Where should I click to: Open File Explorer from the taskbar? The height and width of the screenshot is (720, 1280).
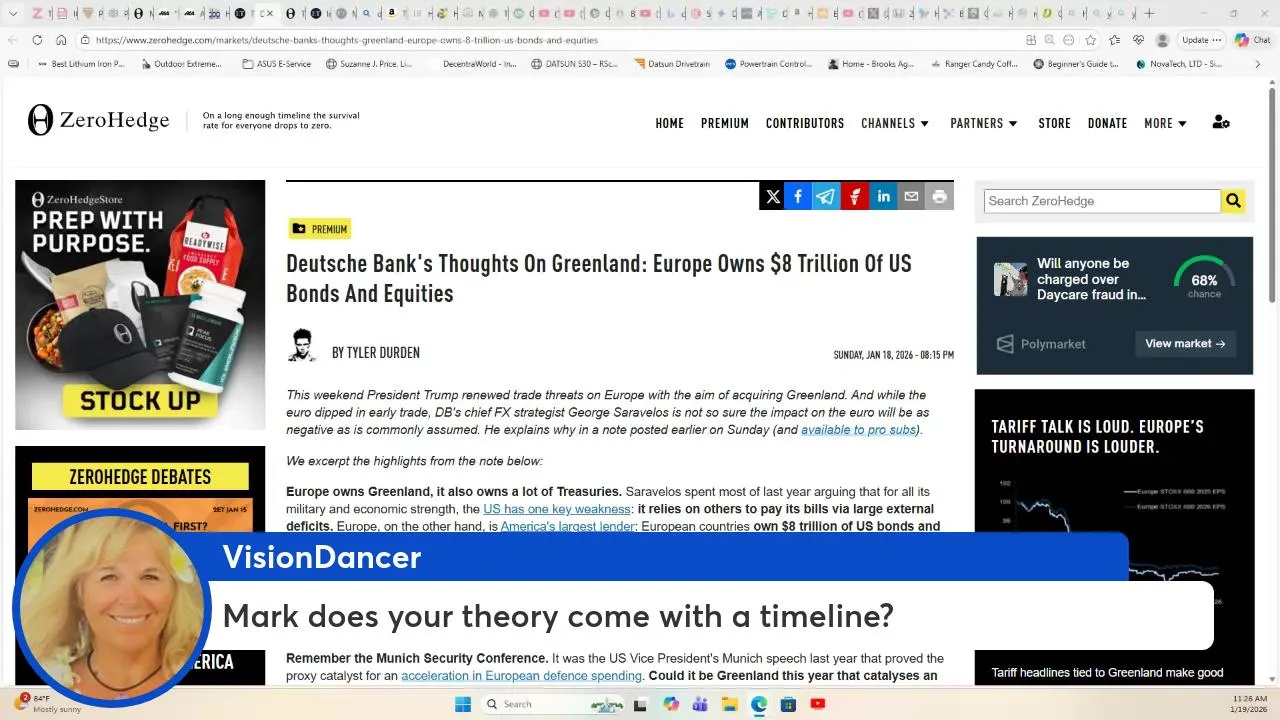click(729, 704)
